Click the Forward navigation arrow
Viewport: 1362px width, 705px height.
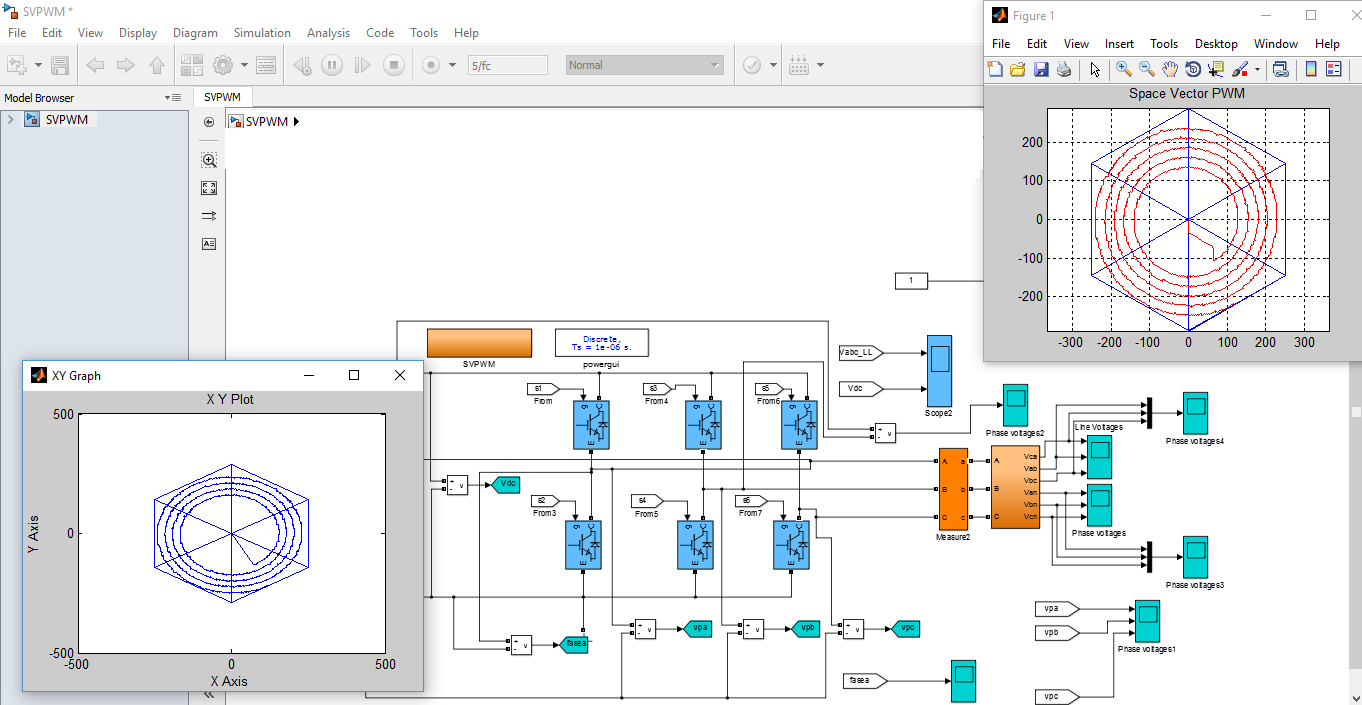126,65
